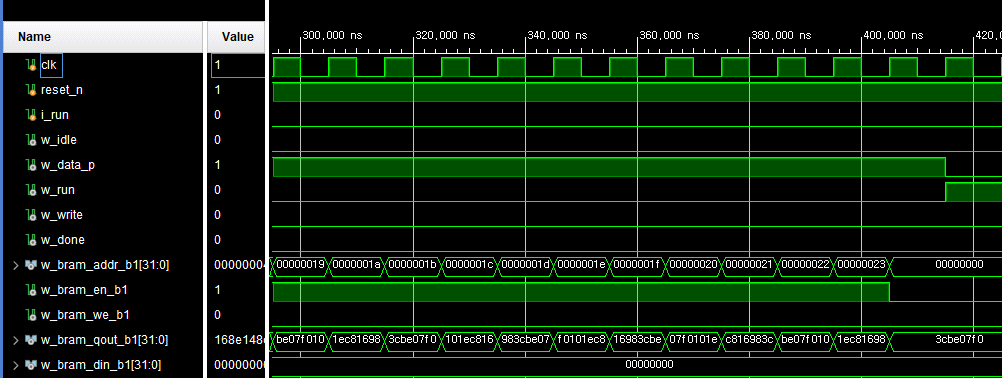The width and height of the screenshot is (1002, 378).
Task: Click address segment 0000001f in waveform
Action: pos(636,264)
